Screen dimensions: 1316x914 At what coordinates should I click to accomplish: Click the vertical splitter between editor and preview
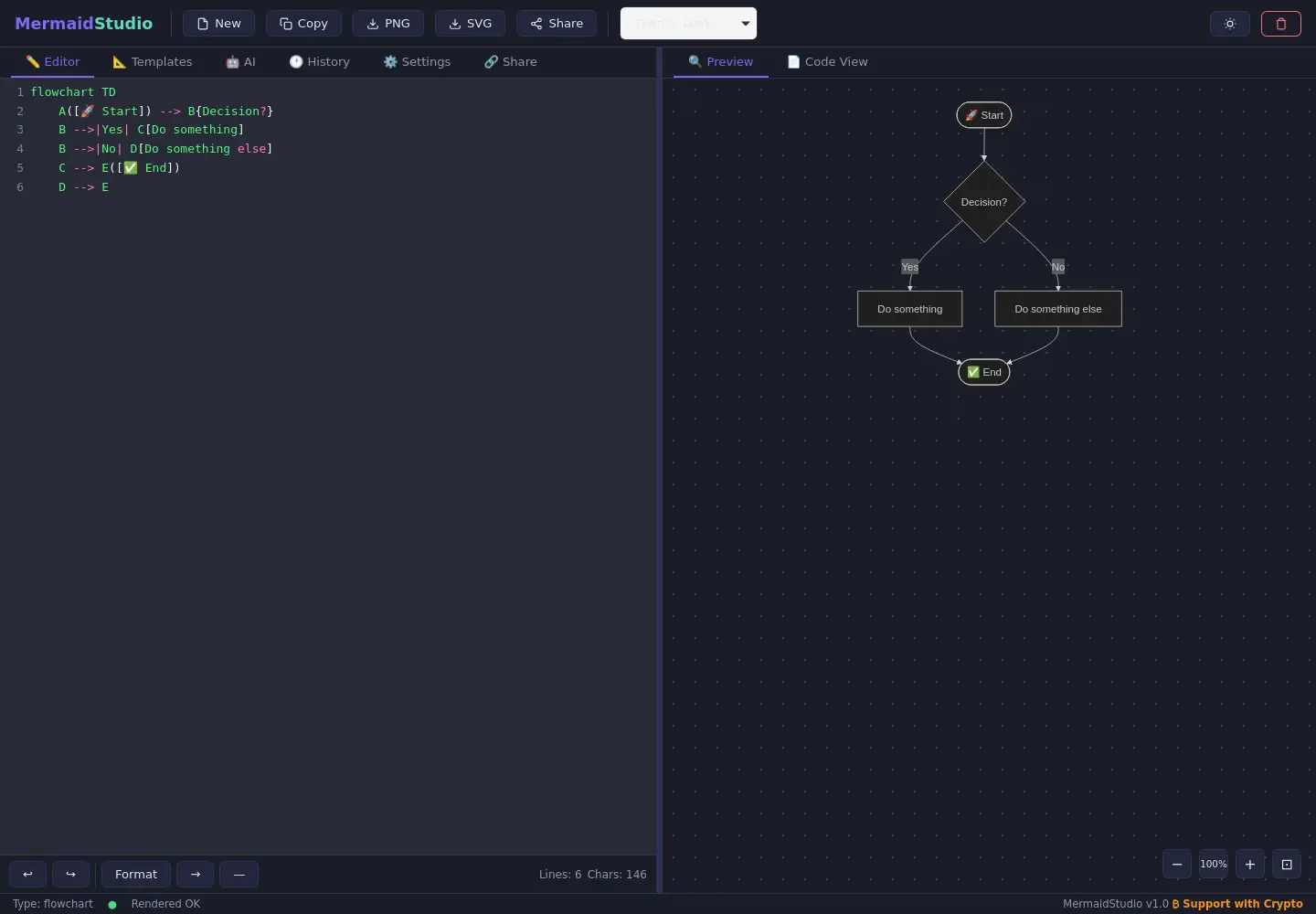pyautogui.click(x=659, y=470)
